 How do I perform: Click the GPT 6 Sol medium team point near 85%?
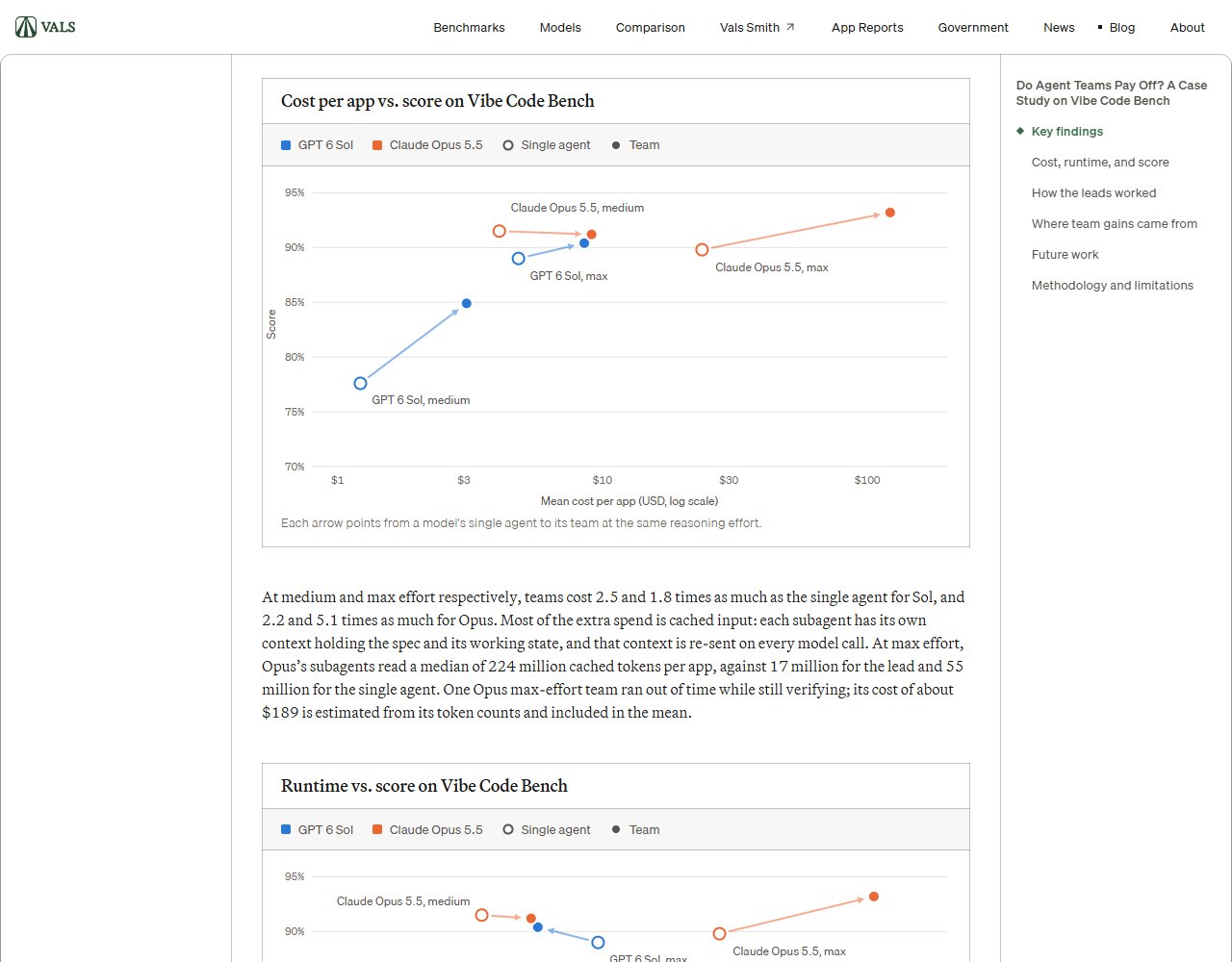coord(467,303)
